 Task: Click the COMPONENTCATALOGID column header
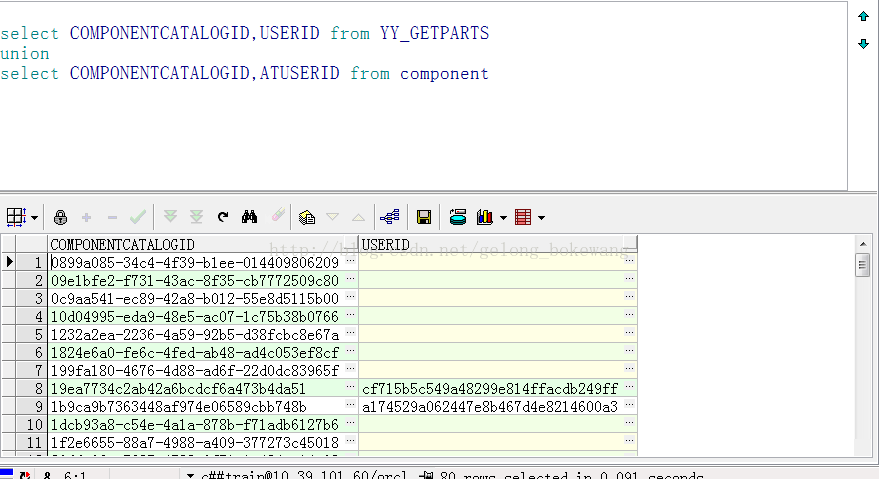[x=202, y=245]
